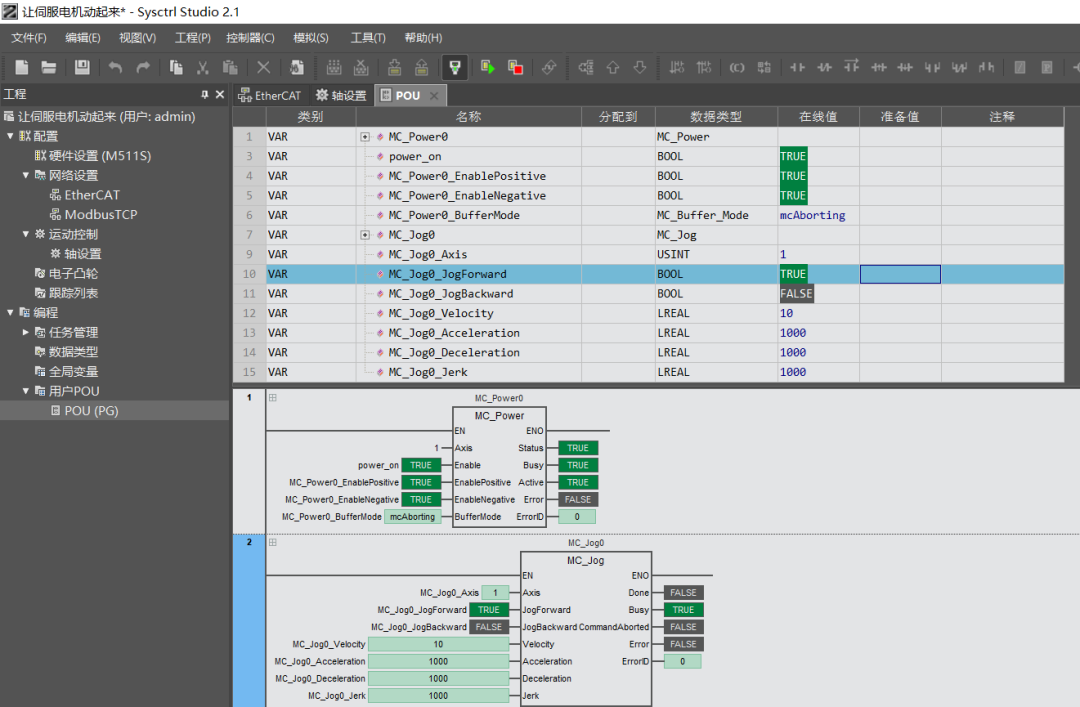
Task: Switch to the EtherCAT tab
Action: coord(269,96)
